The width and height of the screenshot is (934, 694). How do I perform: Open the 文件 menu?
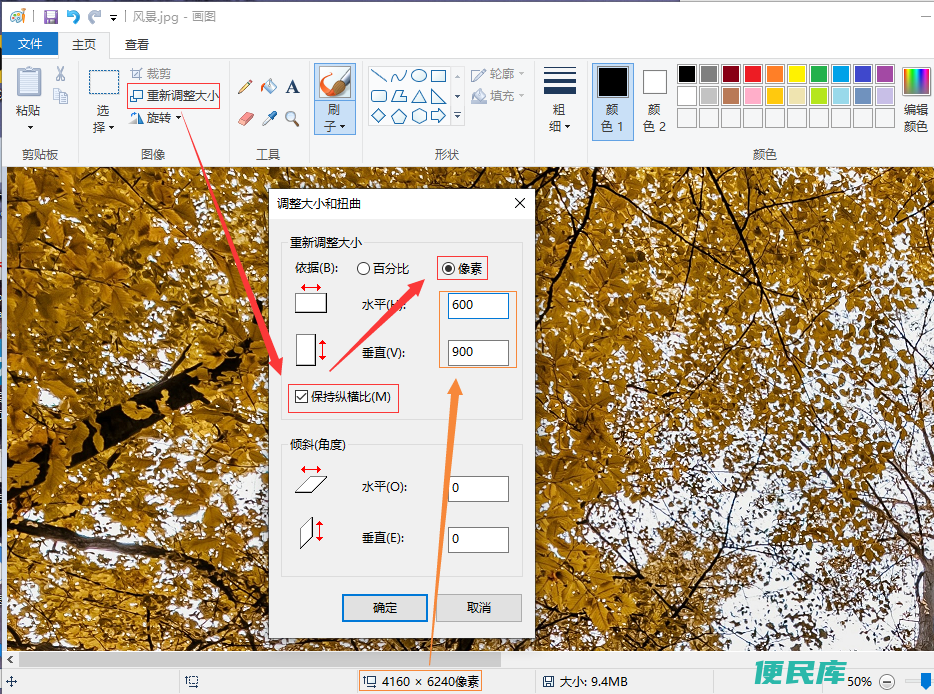(30, 43)
